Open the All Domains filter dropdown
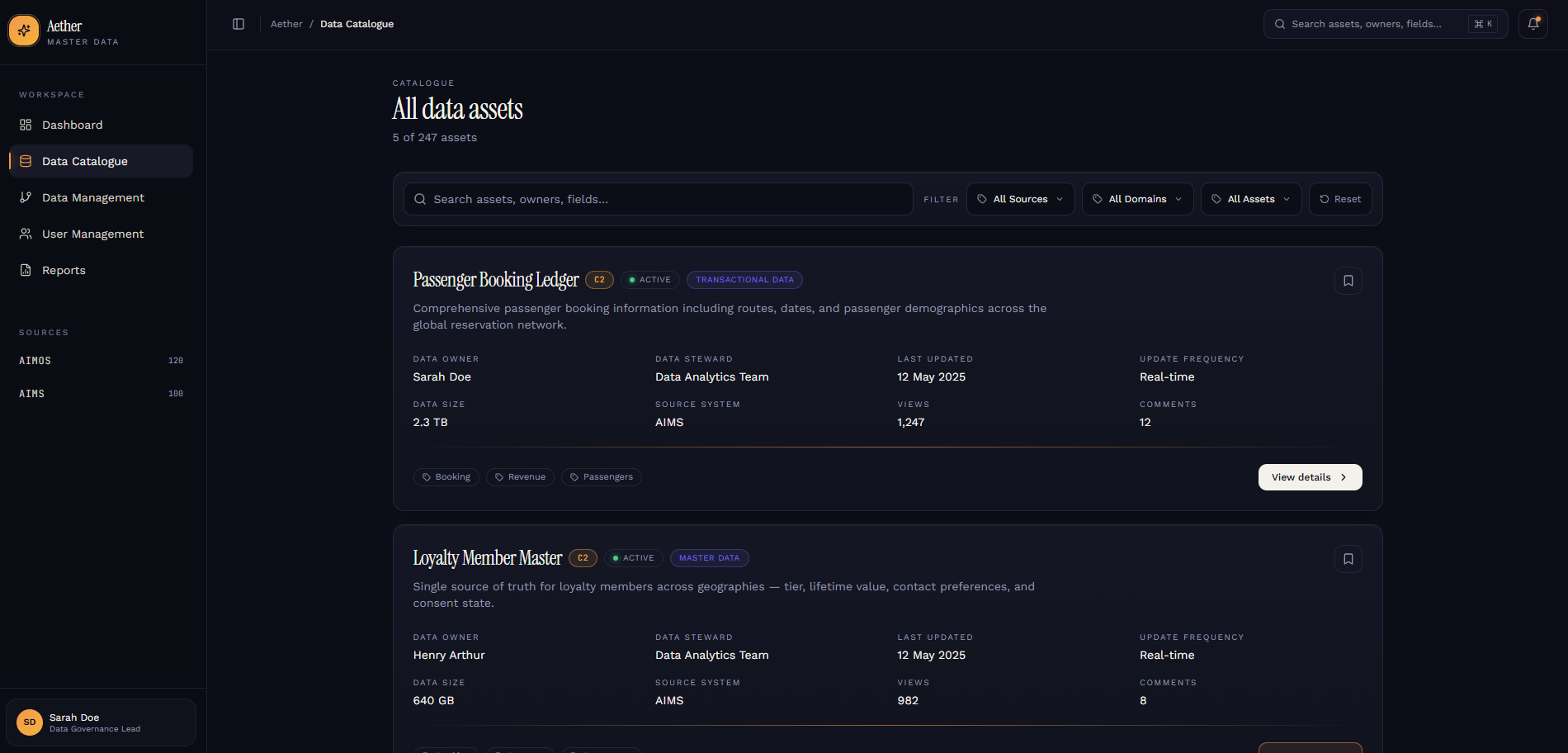Image resolution: width=1568 pixels, height=753 pixels. click(1137, 199)
